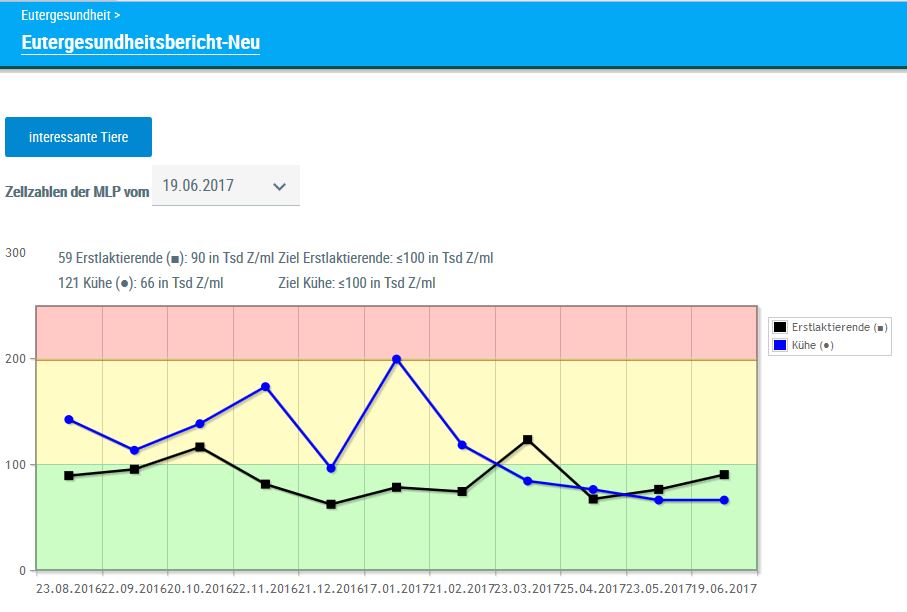Click the blue Kühe point at 22.11.2016
The height and width of the screenshot is (612, 907).
266,386
